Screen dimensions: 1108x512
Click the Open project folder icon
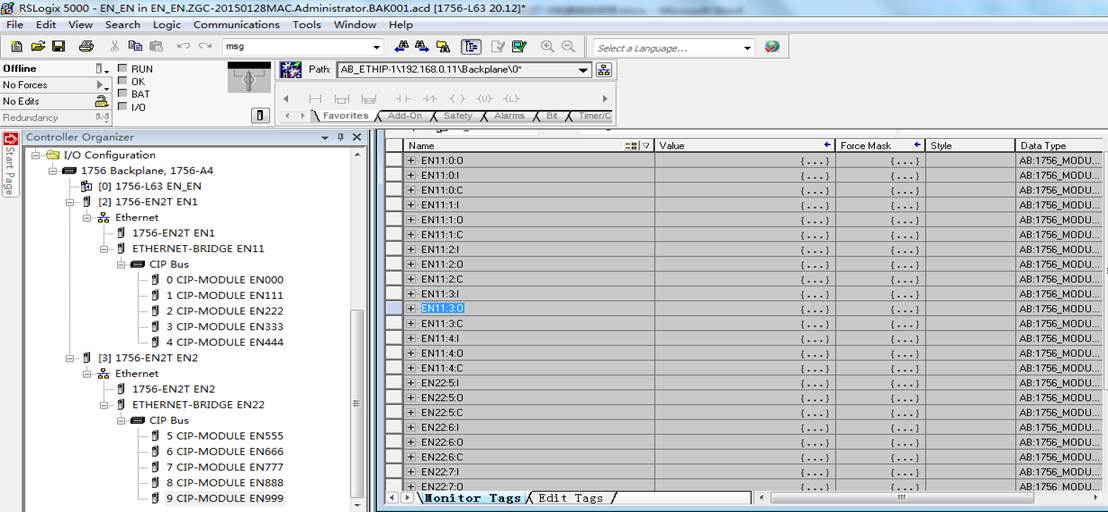(37, 47)
